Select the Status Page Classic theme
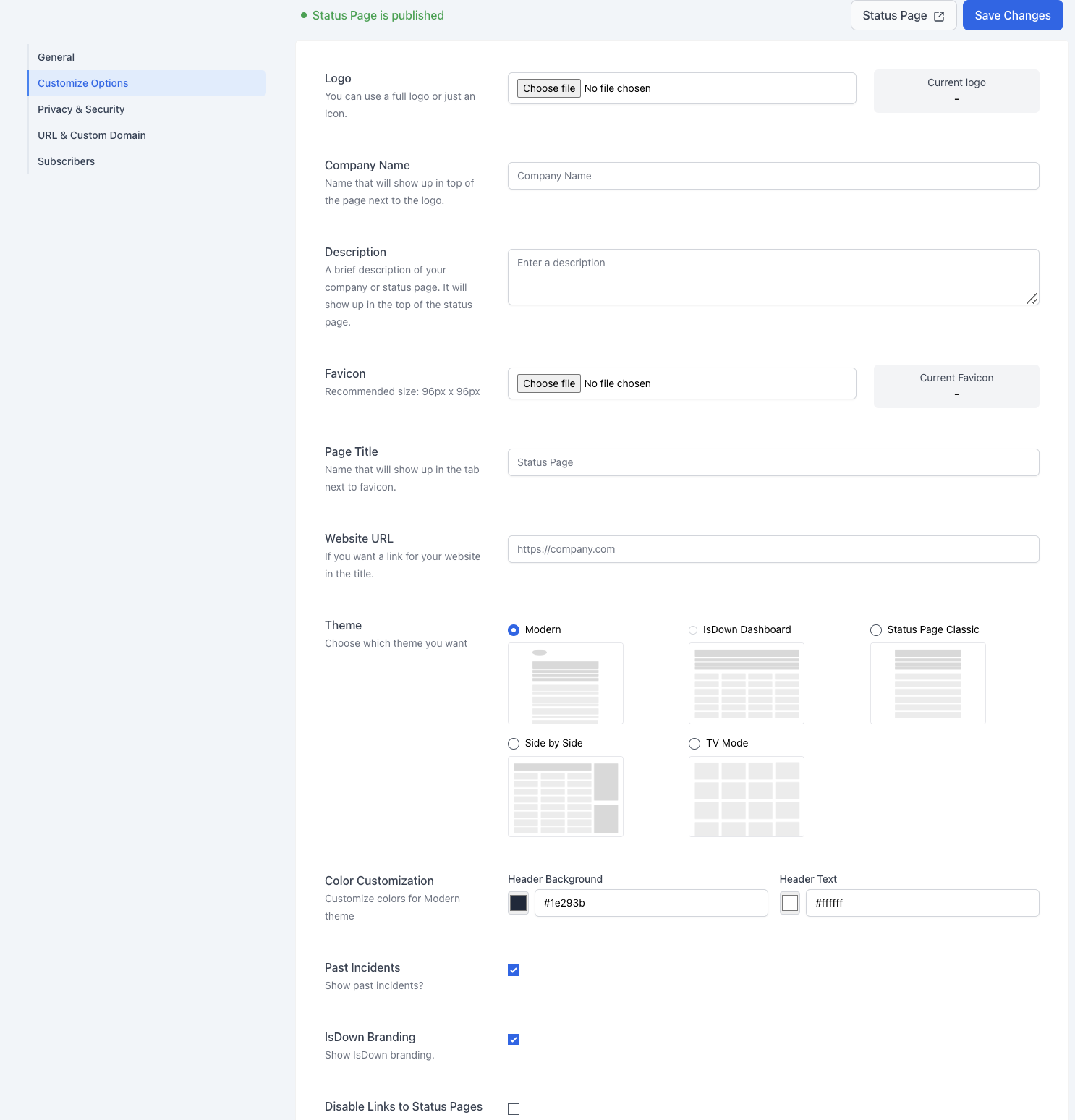Image resolution: width=1075 pixels, height=1120 pixels. click(876, 630)
